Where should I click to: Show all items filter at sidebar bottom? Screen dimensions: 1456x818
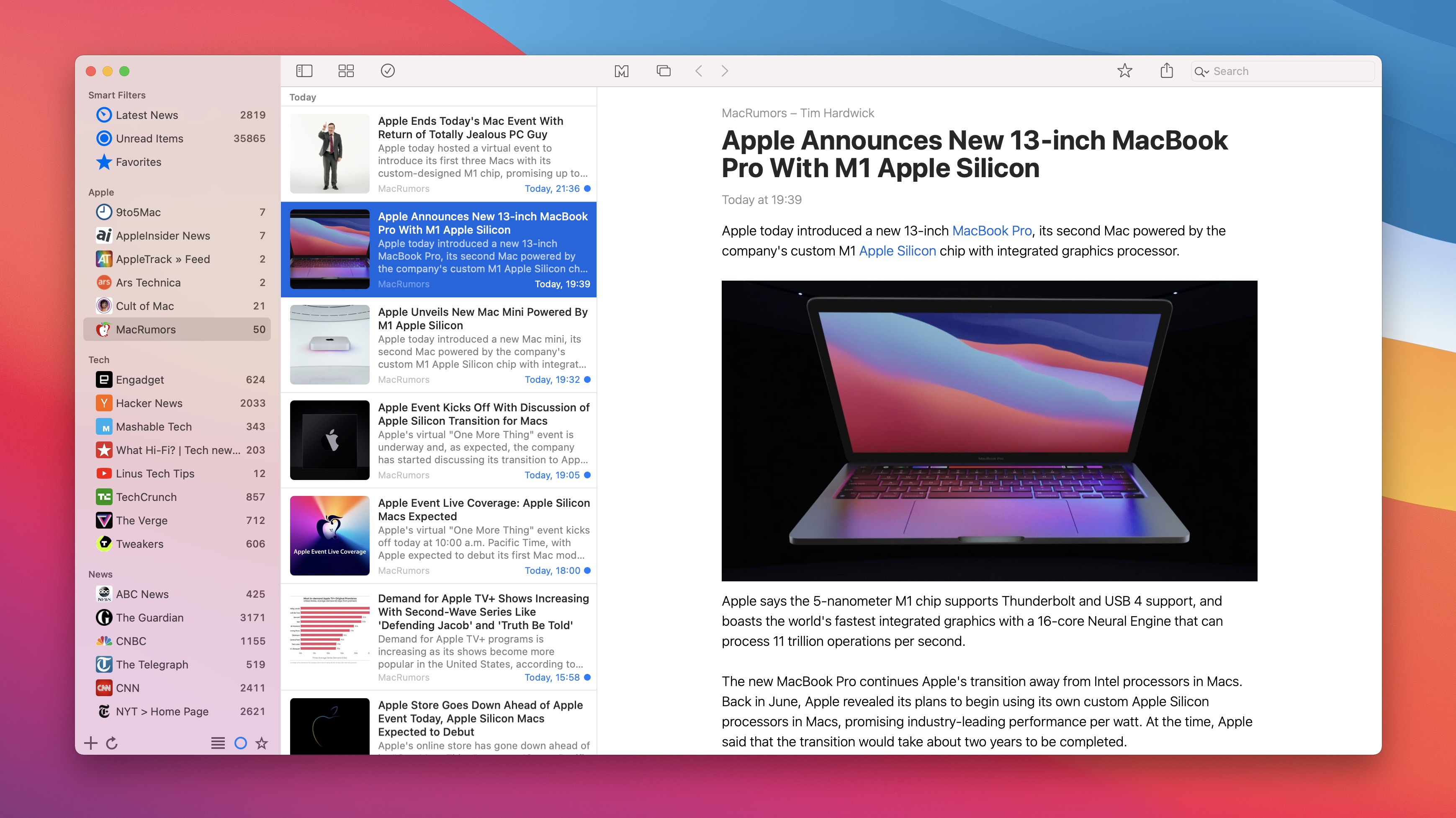[x=218, y=743]
